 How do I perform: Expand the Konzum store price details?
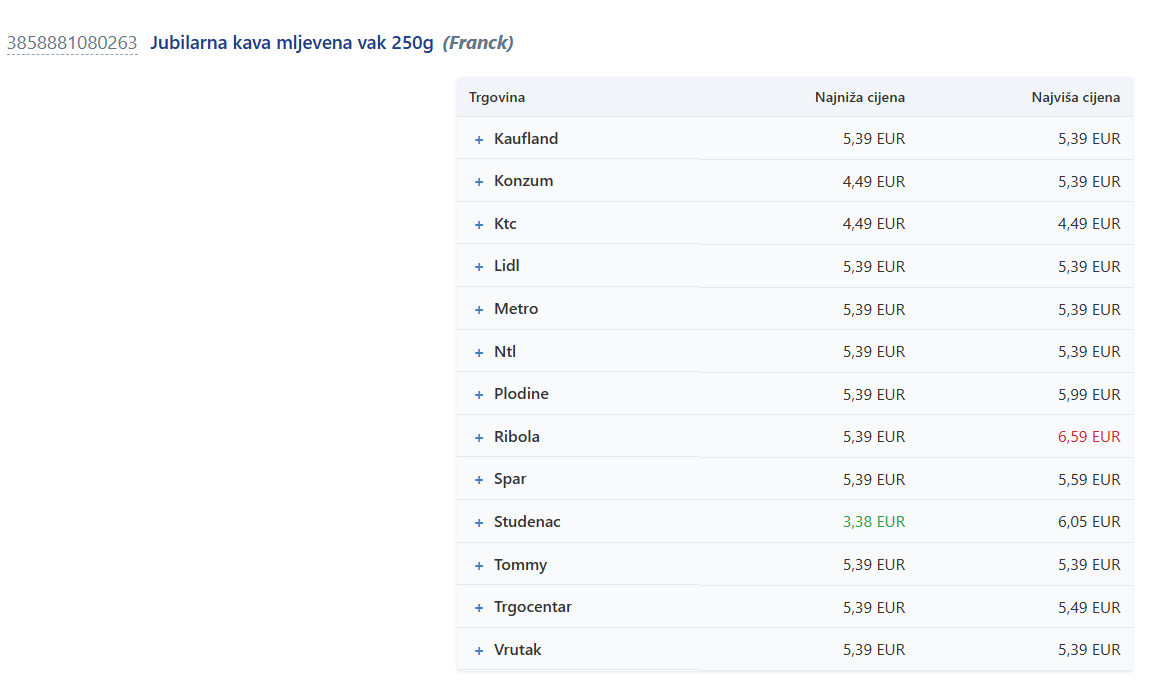(x=479, y=182)
